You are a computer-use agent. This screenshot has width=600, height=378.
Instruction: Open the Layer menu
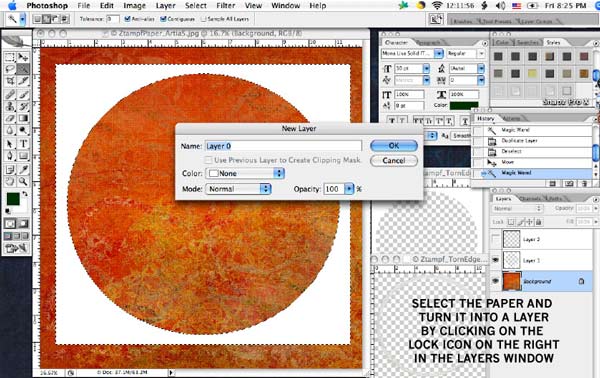165,5
